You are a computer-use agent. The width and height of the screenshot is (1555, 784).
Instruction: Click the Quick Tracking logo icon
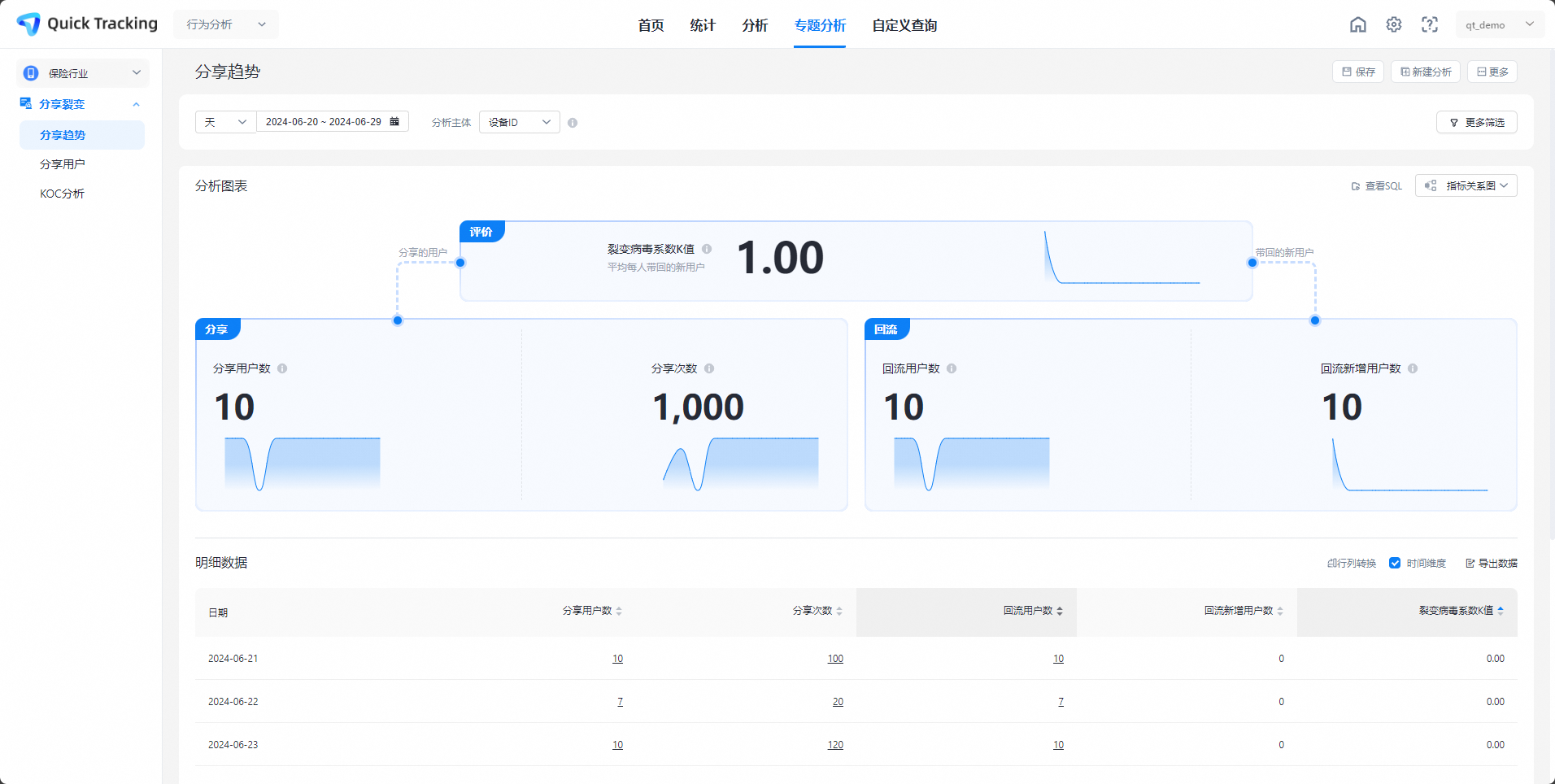tap(28, 24)
